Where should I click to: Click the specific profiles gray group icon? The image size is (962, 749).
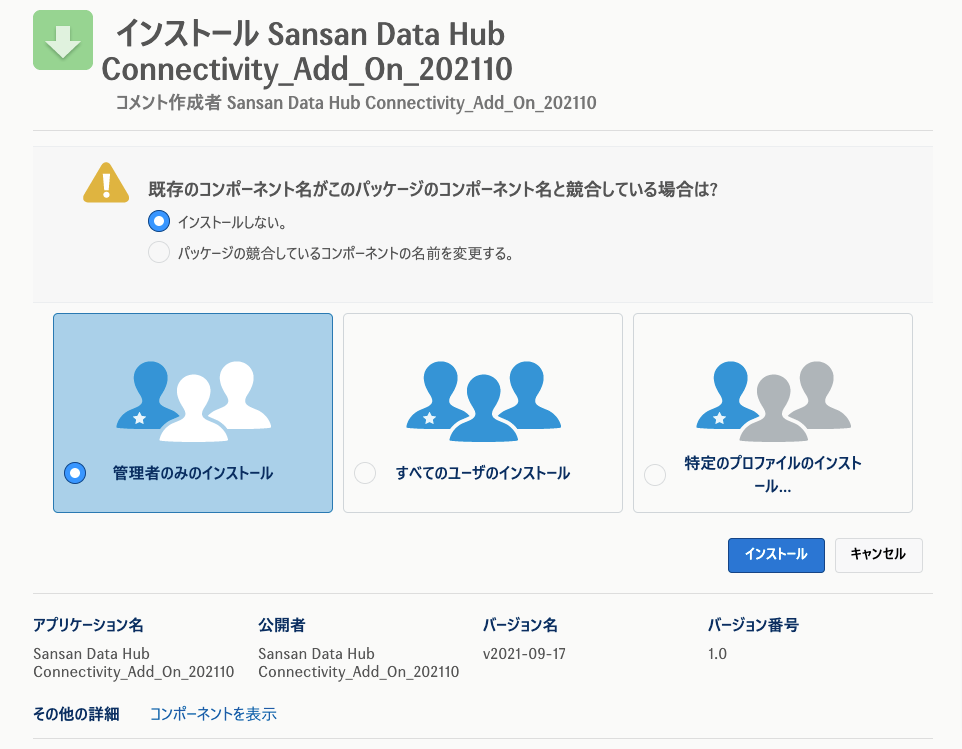pyautogui.click(x=773, y=401)
